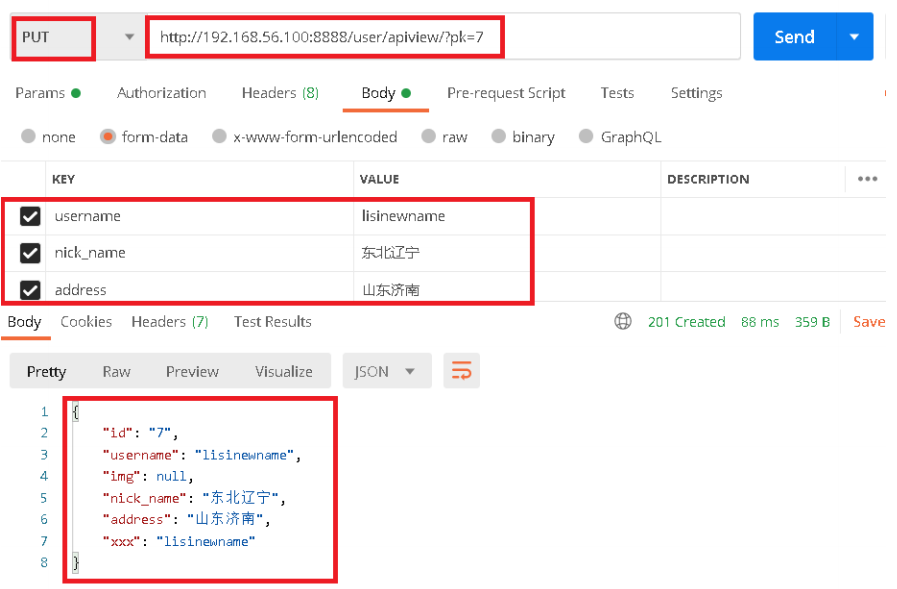Expand the Send button dropdown arrow
897x589 pixels.
tap(854, 37)
